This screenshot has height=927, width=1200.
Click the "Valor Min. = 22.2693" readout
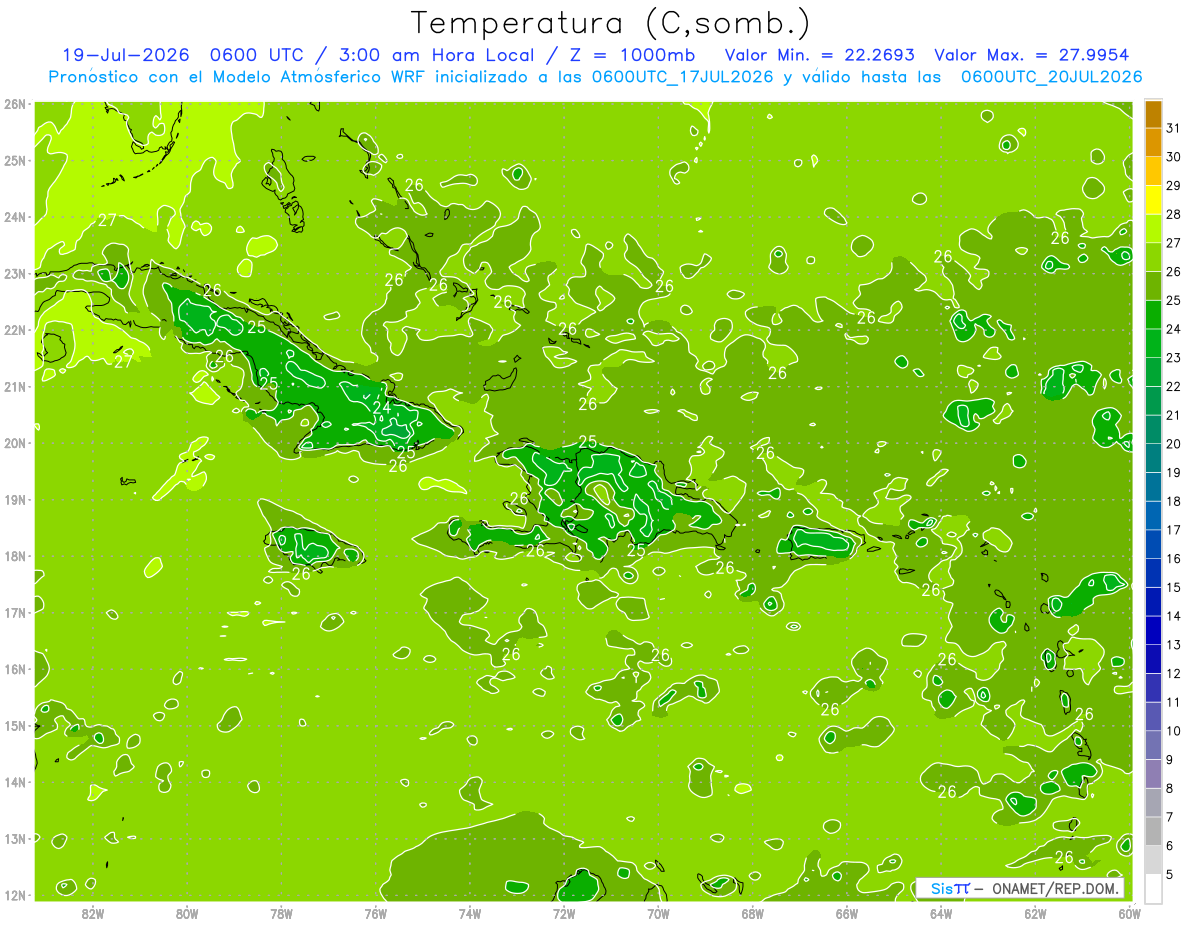(819, 55)
